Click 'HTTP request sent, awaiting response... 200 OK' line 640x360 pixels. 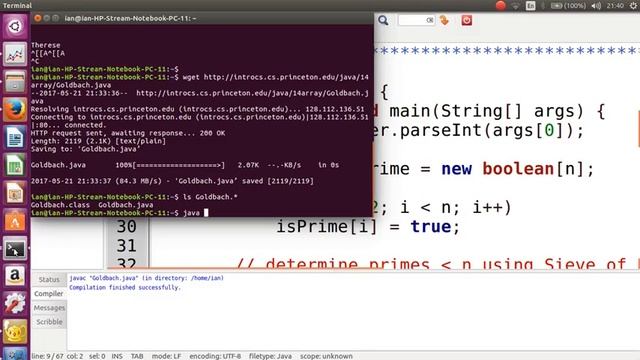point(128,133)
